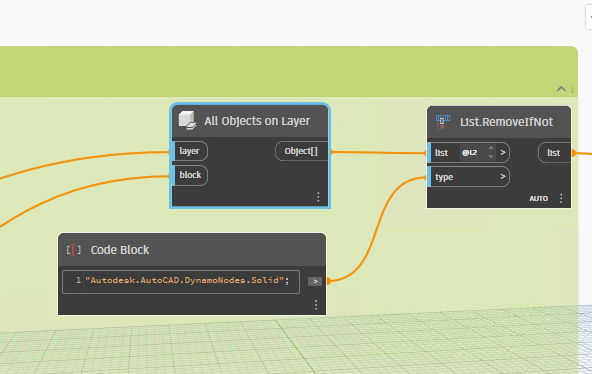592x374 pixels.
Task: Click the type input port
Action: pyautogui.click(x=469, y=177)
